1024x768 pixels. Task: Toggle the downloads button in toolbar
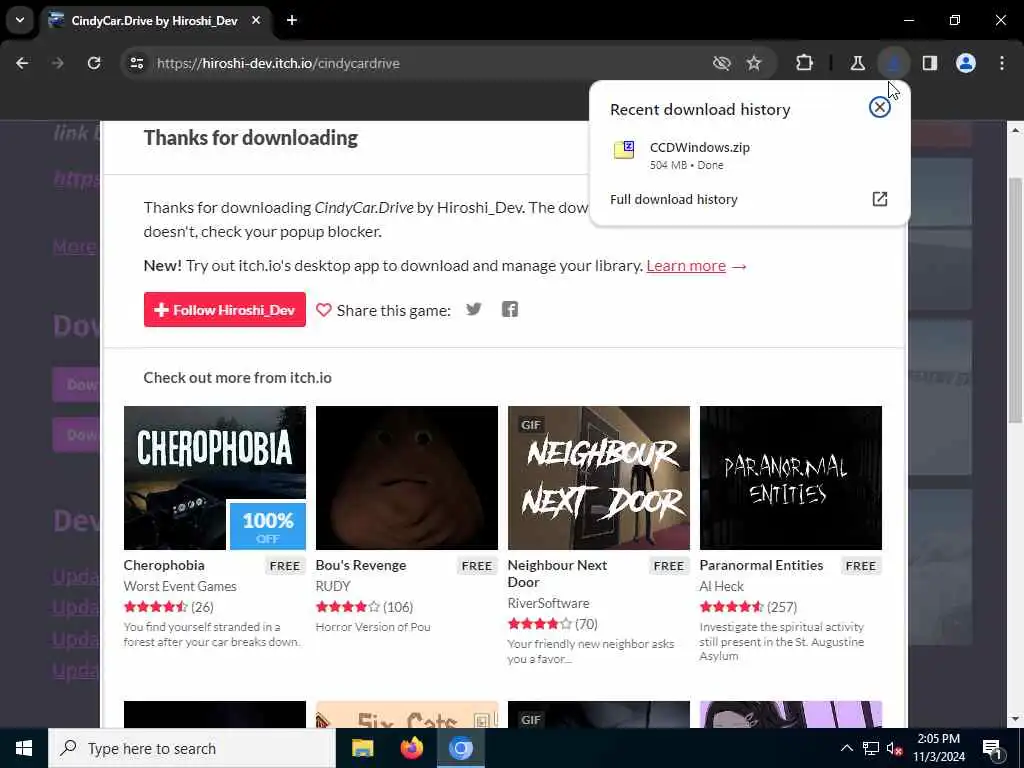(x=893, y=63)
